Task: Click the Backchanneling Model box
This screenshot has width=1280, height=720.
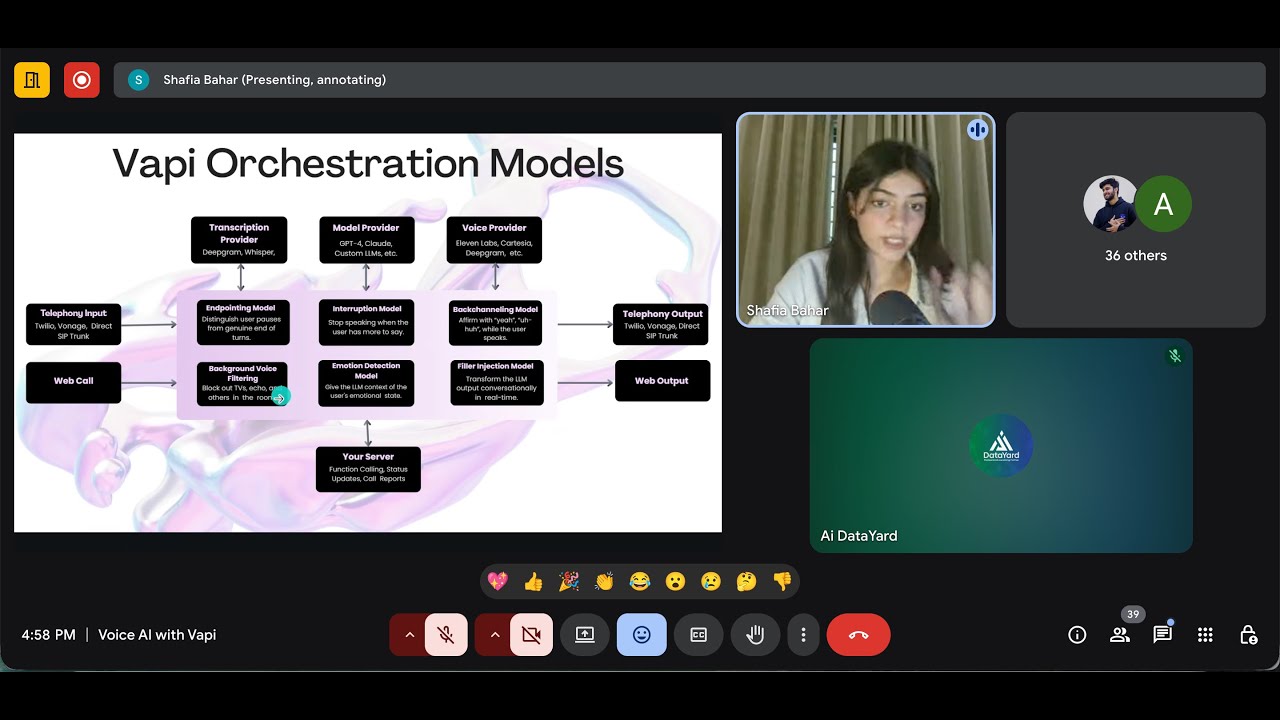Action: tap(495, 322)
